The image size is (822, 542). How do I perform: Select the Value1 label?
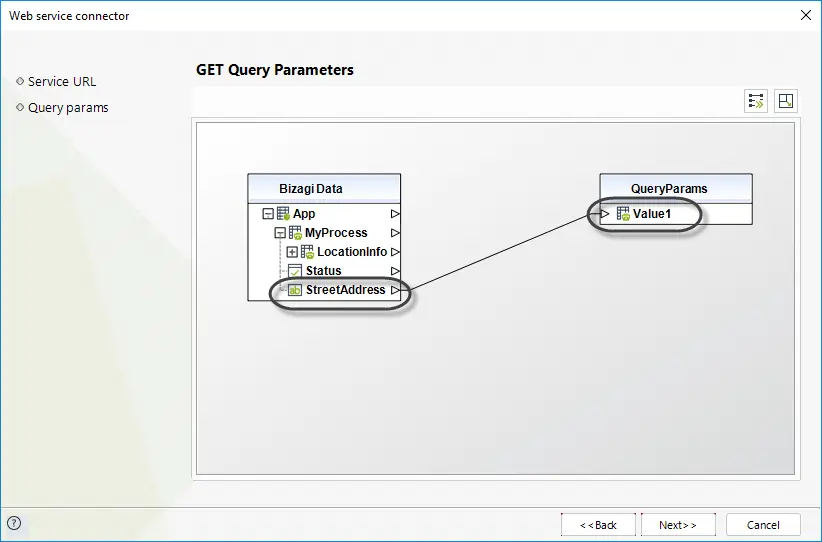(x=652, y=214)
